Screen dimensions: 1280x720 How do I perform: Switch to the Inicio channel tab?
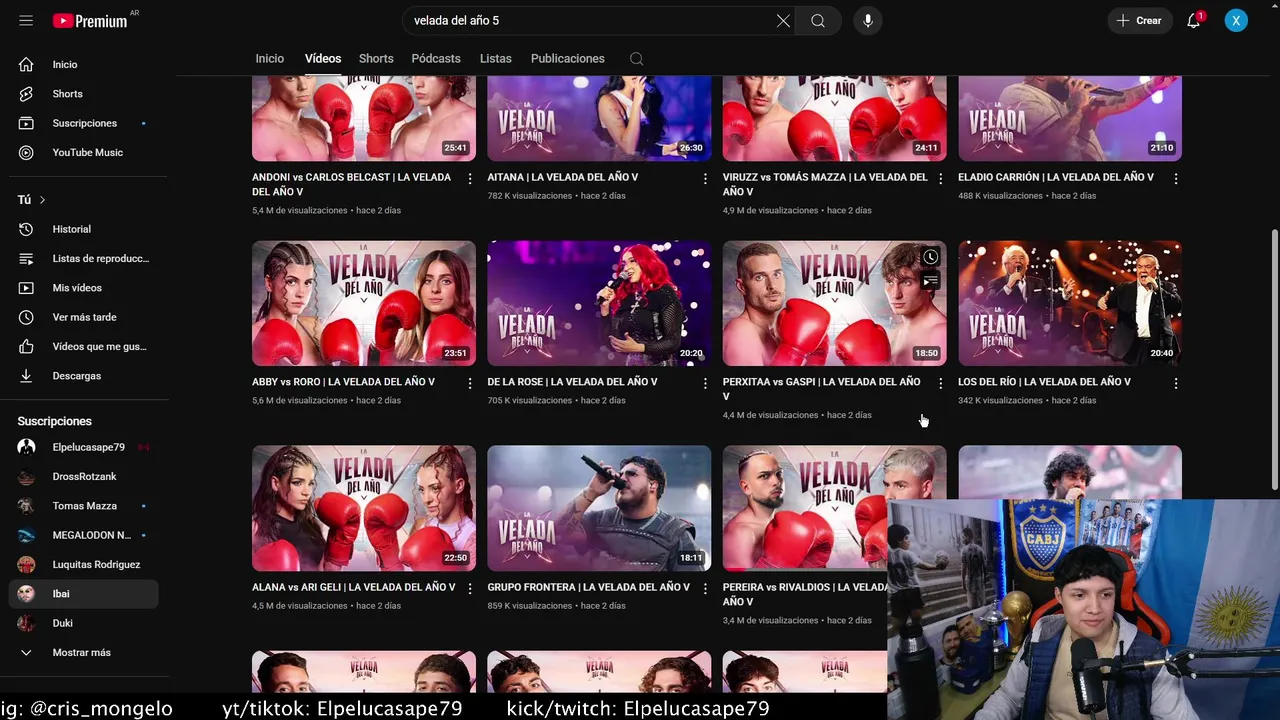(269, 59)
